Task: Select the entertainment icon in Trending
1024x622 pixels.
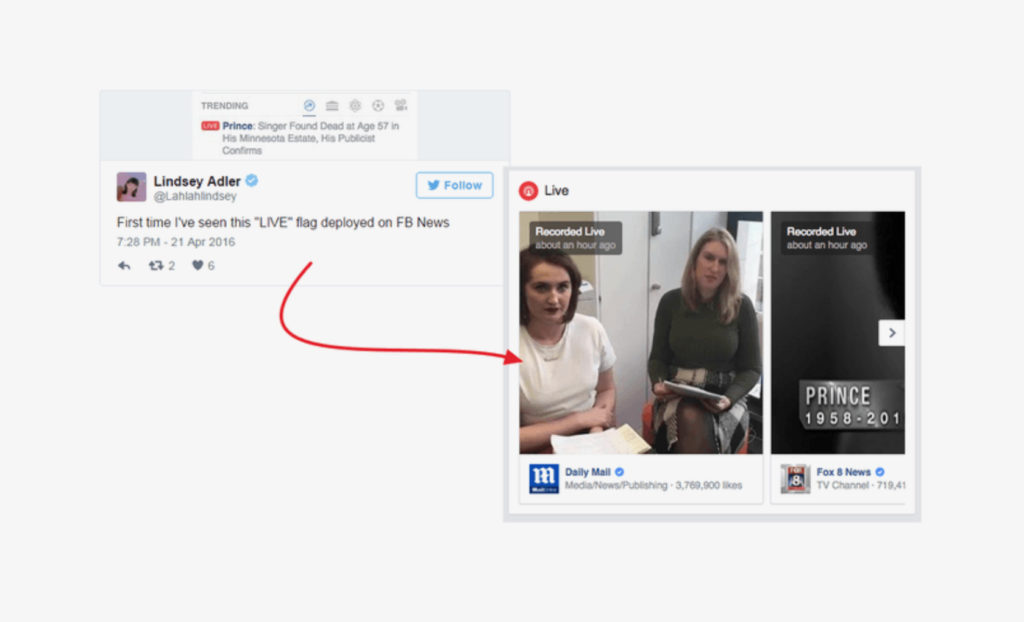Action: point(401,106)
